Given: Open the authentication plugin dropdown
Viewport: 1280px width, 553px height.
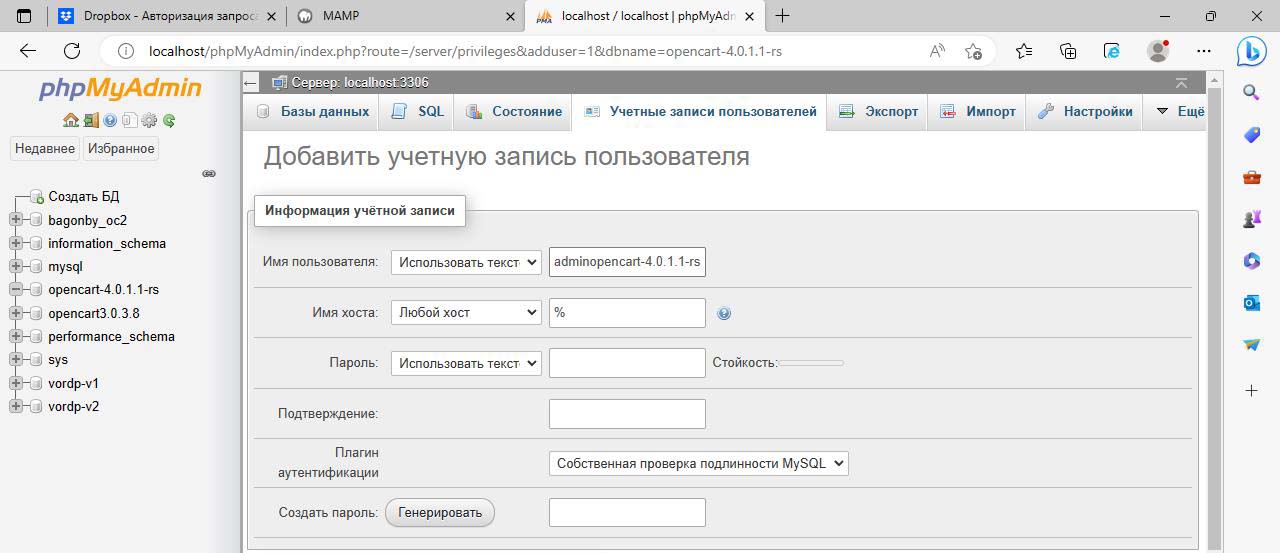Looking at the screenshot, I should (698, 463).
